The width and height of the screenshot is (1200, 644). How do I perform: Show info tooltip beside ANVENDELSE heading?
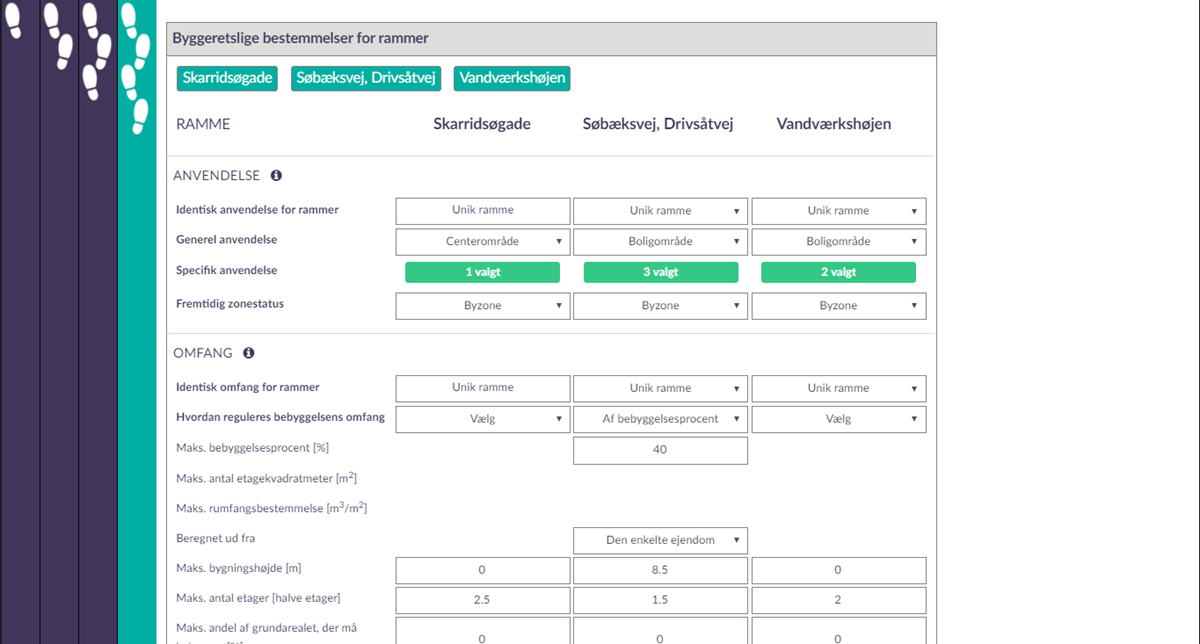pos(276,176)
